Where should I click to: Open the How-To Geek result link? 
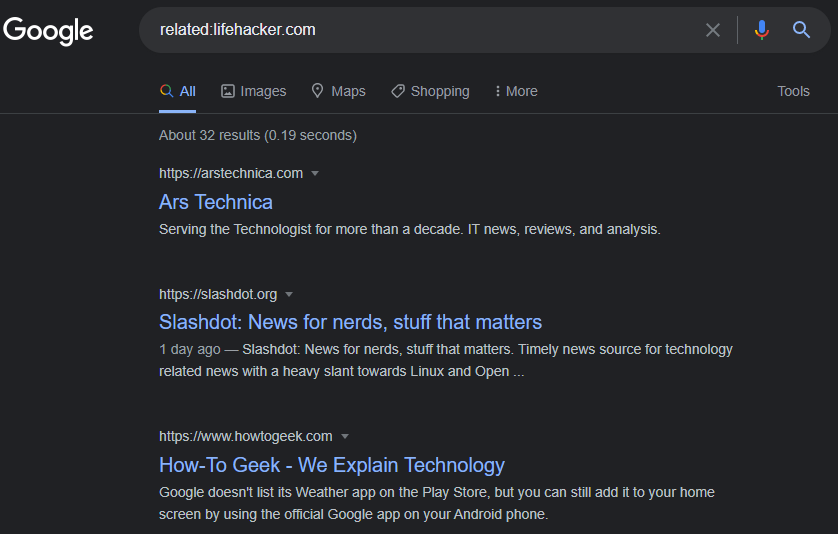point(332,466)
